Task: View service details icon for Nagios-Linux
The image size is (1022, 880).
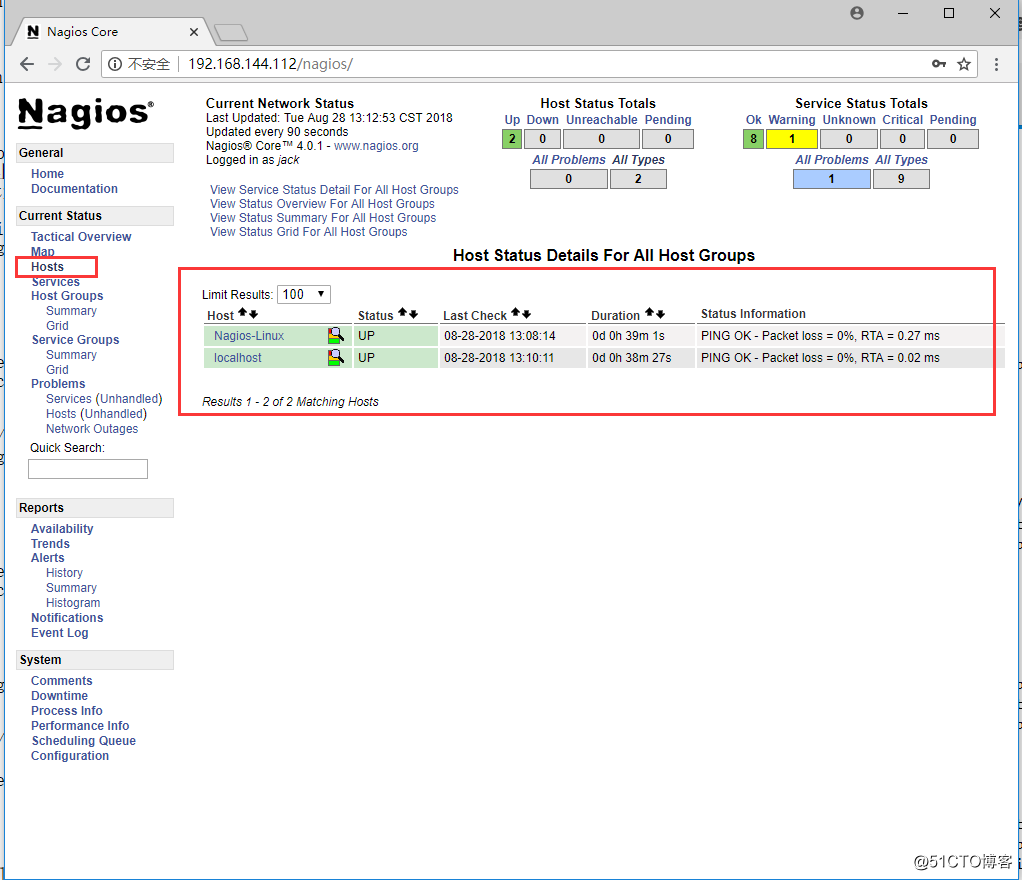Action: pyautogui.click(x=335, y=336)
